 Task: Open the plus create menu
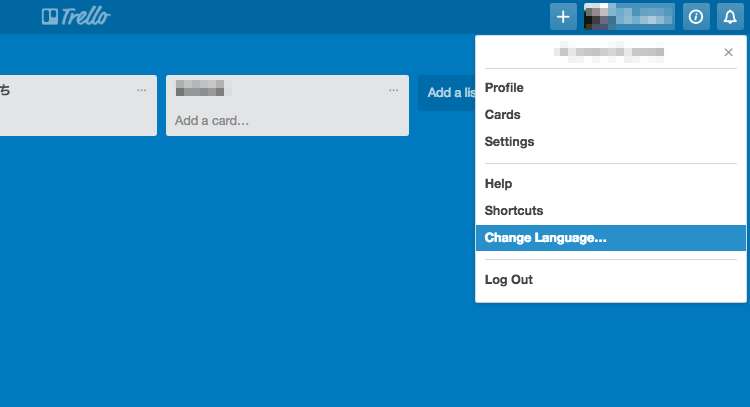click(563, 16)
